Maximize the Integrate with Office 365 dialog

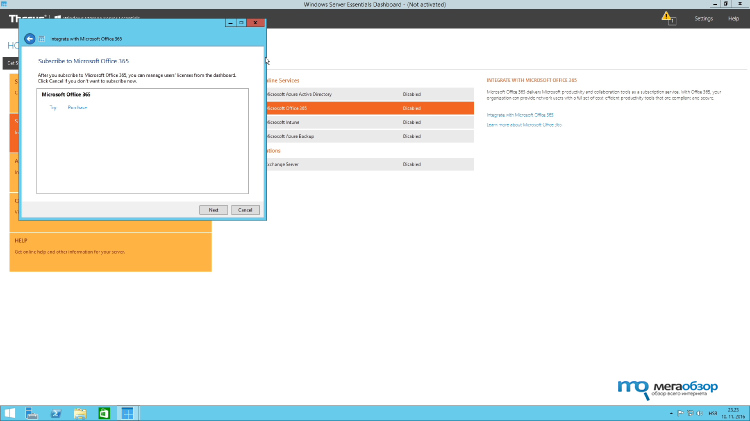click(242, 22)
